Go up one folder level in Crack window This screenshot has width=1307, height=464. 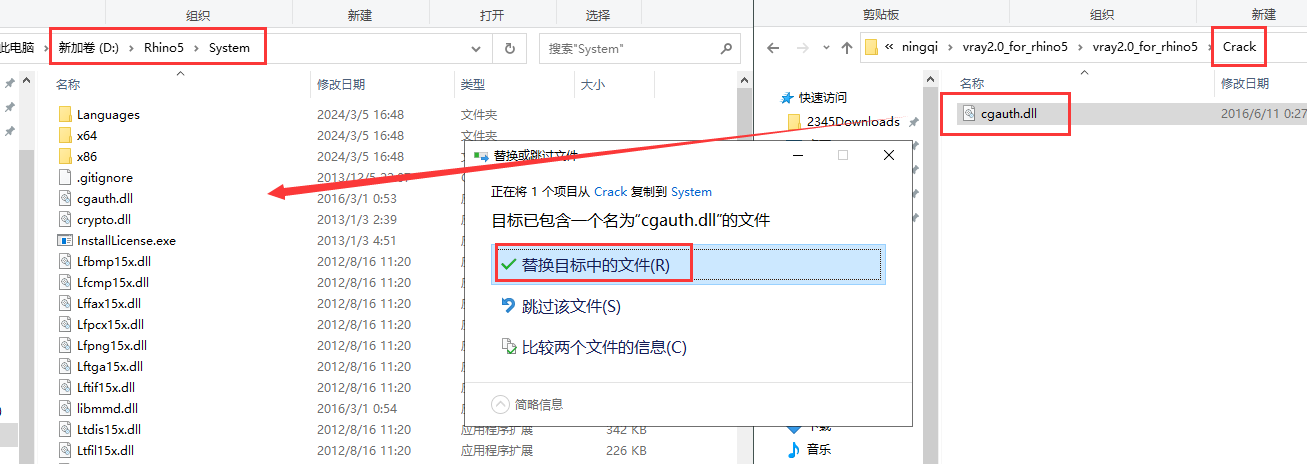pyautogui.click(x=847, y=48)
